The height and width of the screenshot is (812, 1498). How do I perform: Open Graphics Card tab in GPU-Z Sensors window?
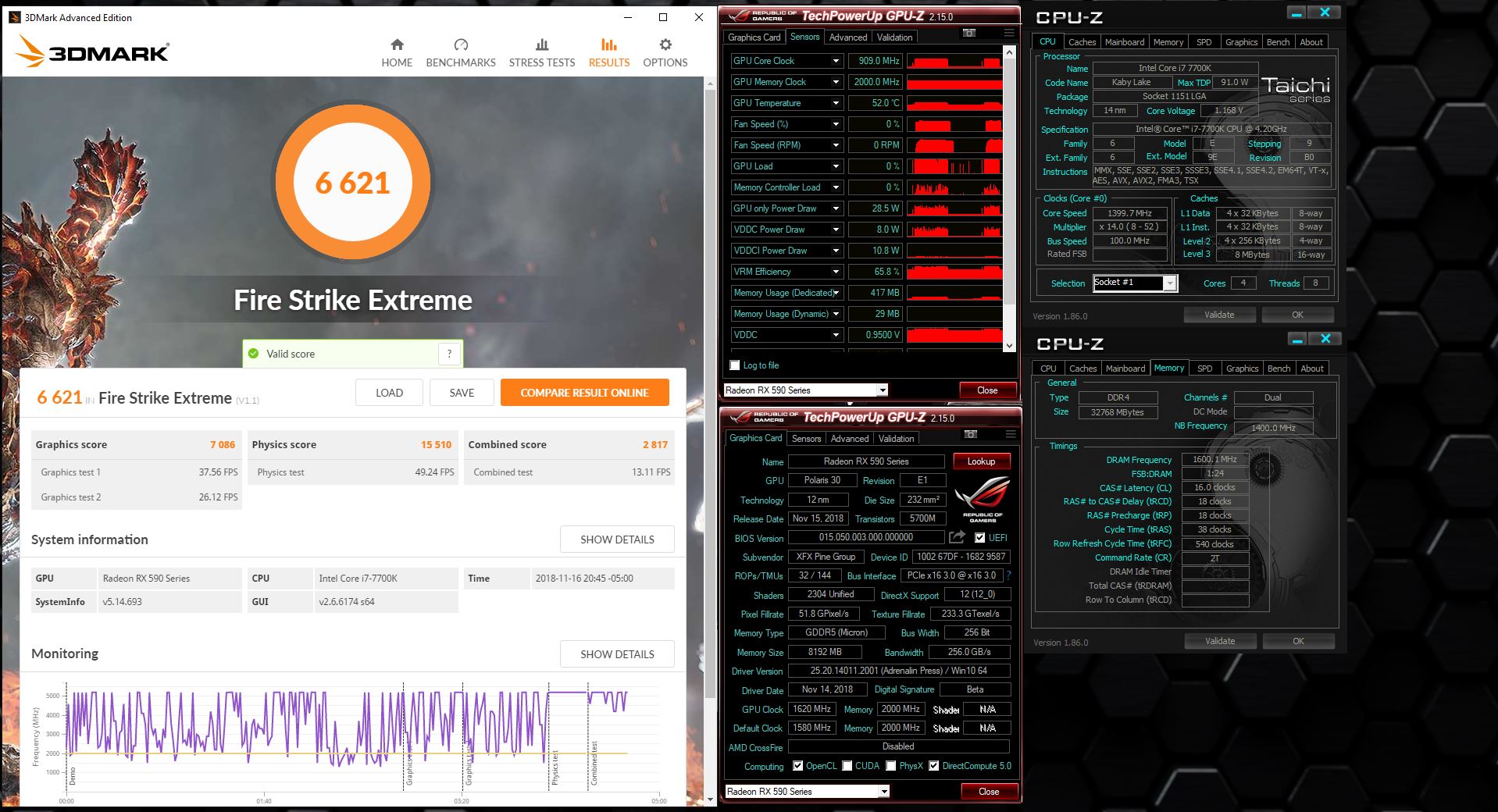point(754,37)
